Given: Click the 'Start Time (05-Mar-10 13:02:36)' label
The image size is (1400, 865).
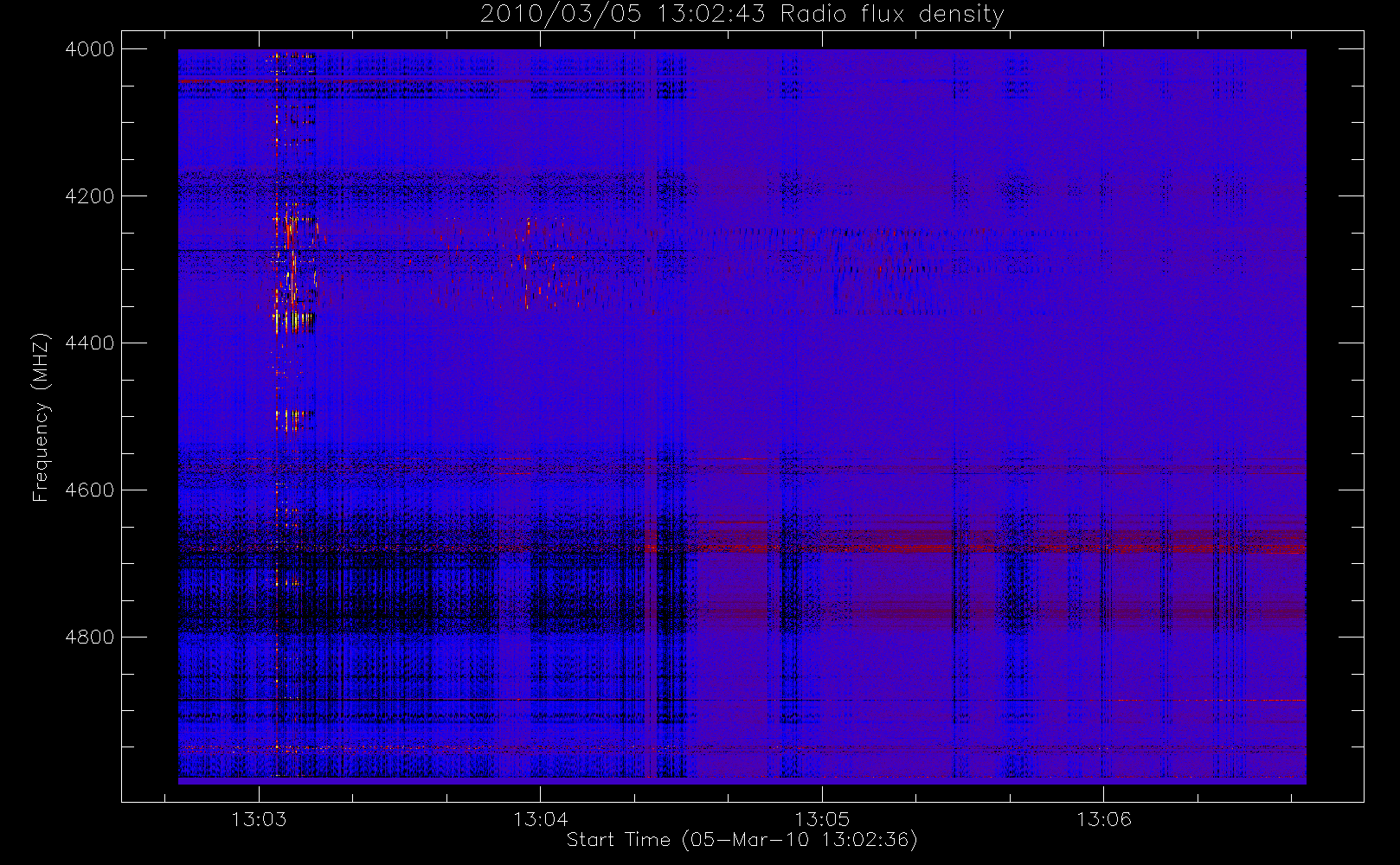Looking at the screenshot, I should point(742,840).
